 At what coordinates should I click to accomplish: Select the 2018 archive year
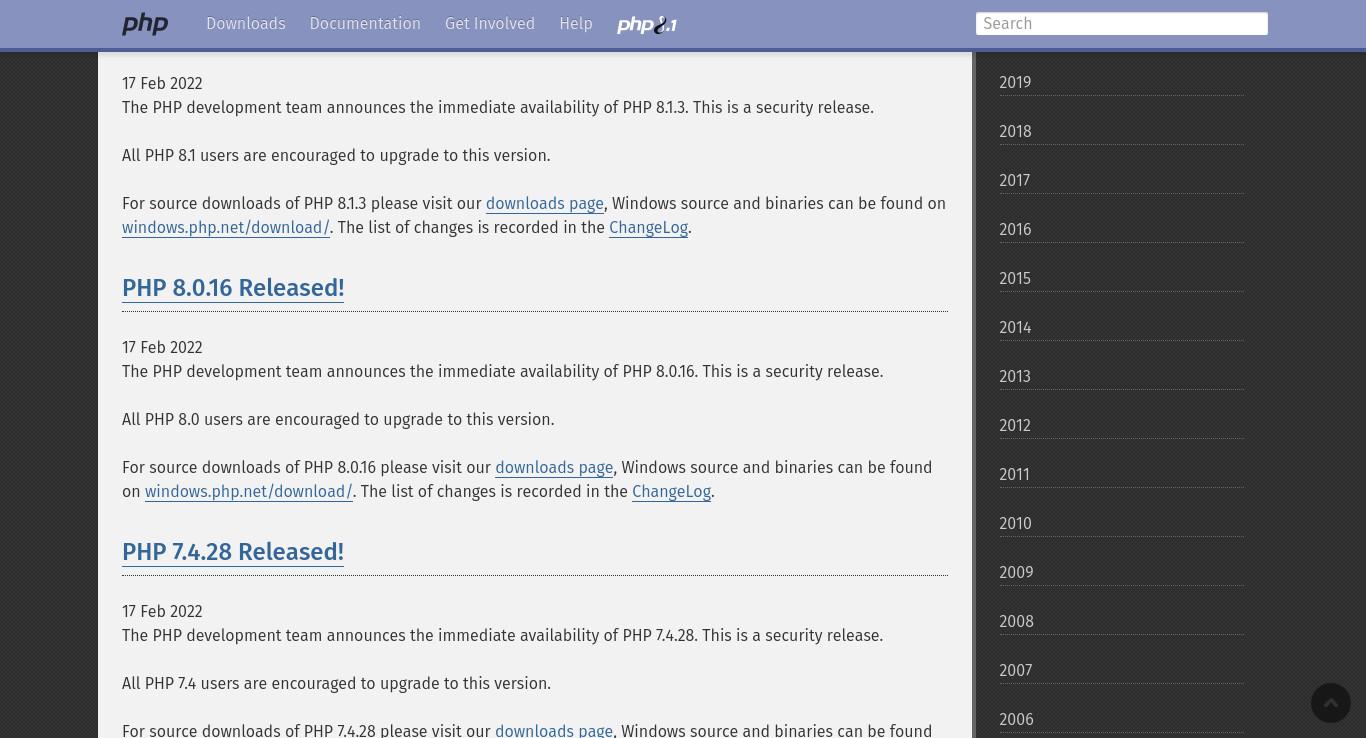coord(1122,132)
